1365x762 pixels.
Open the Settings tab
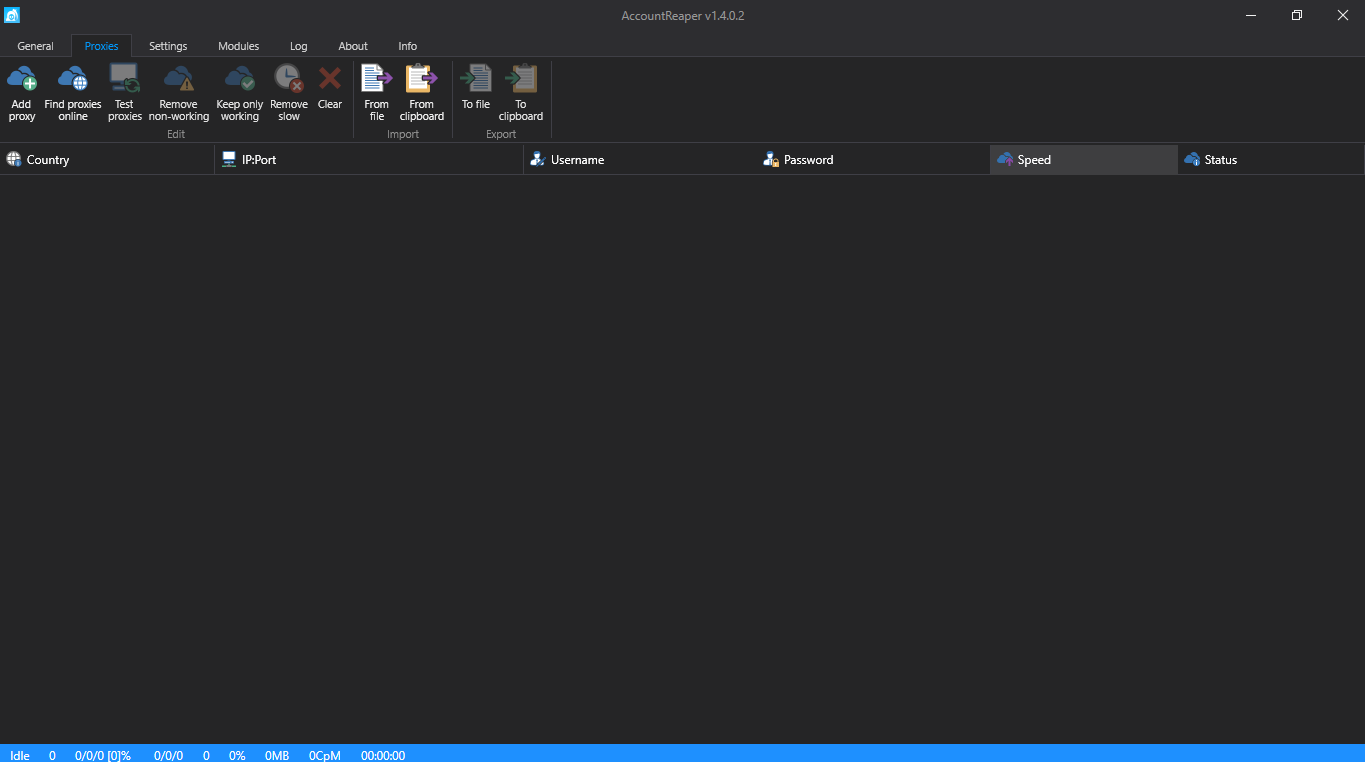pos(168,46)
